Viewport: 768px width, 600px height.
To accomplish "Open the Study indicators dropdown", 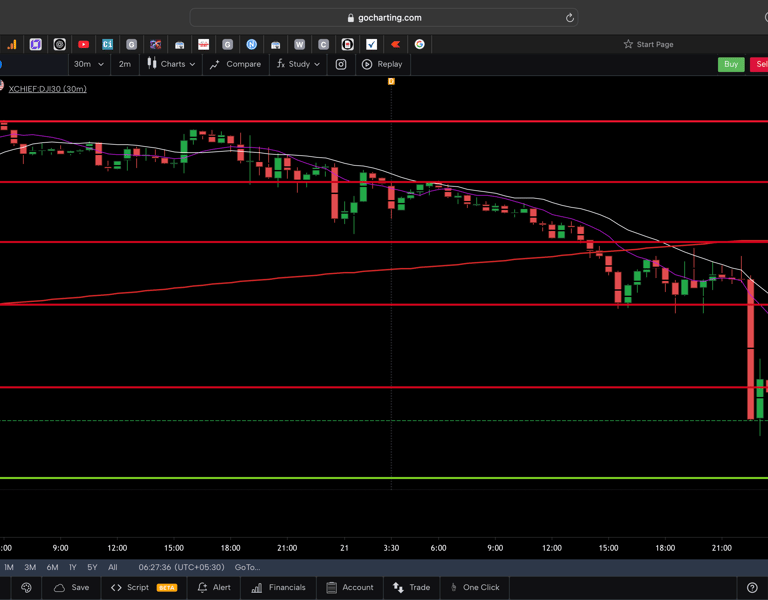I will pos(298,64).
